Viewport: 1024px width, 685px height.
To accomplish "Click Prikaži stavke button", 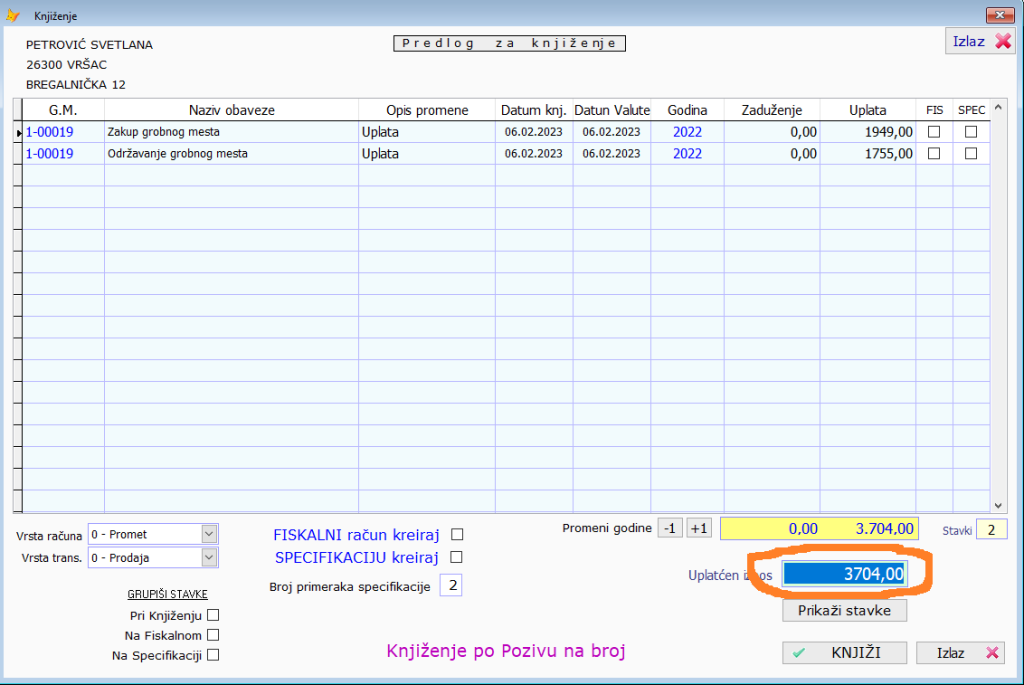I will 845,610.
